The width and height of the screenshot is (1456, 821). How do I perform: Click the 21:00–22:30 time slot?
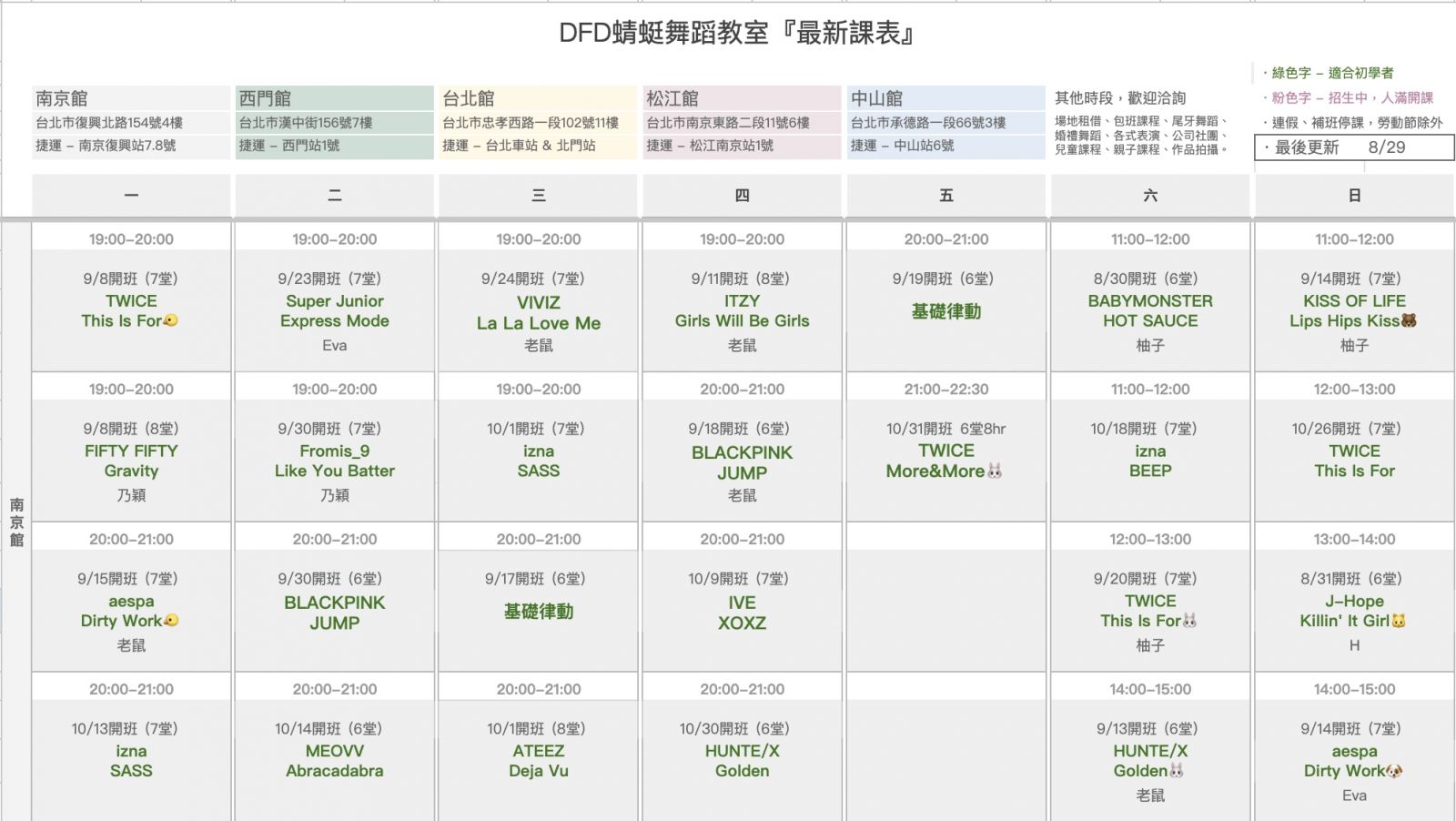(946, 390)
